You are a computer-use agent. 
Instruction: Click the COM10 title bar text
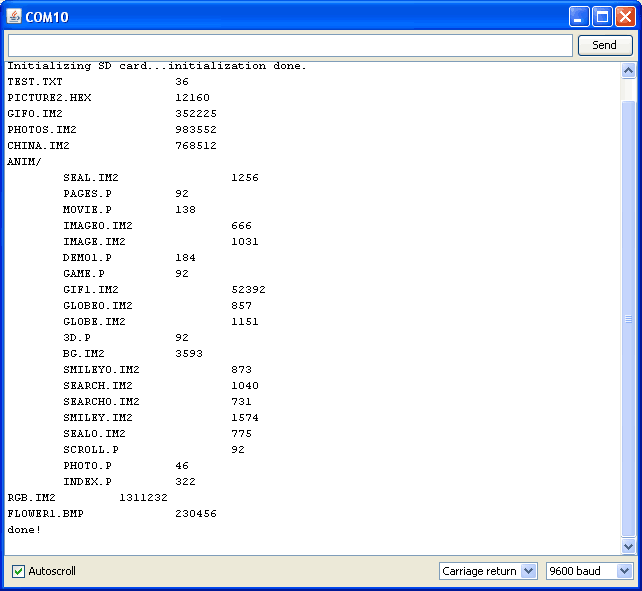(x=47, y=17)
